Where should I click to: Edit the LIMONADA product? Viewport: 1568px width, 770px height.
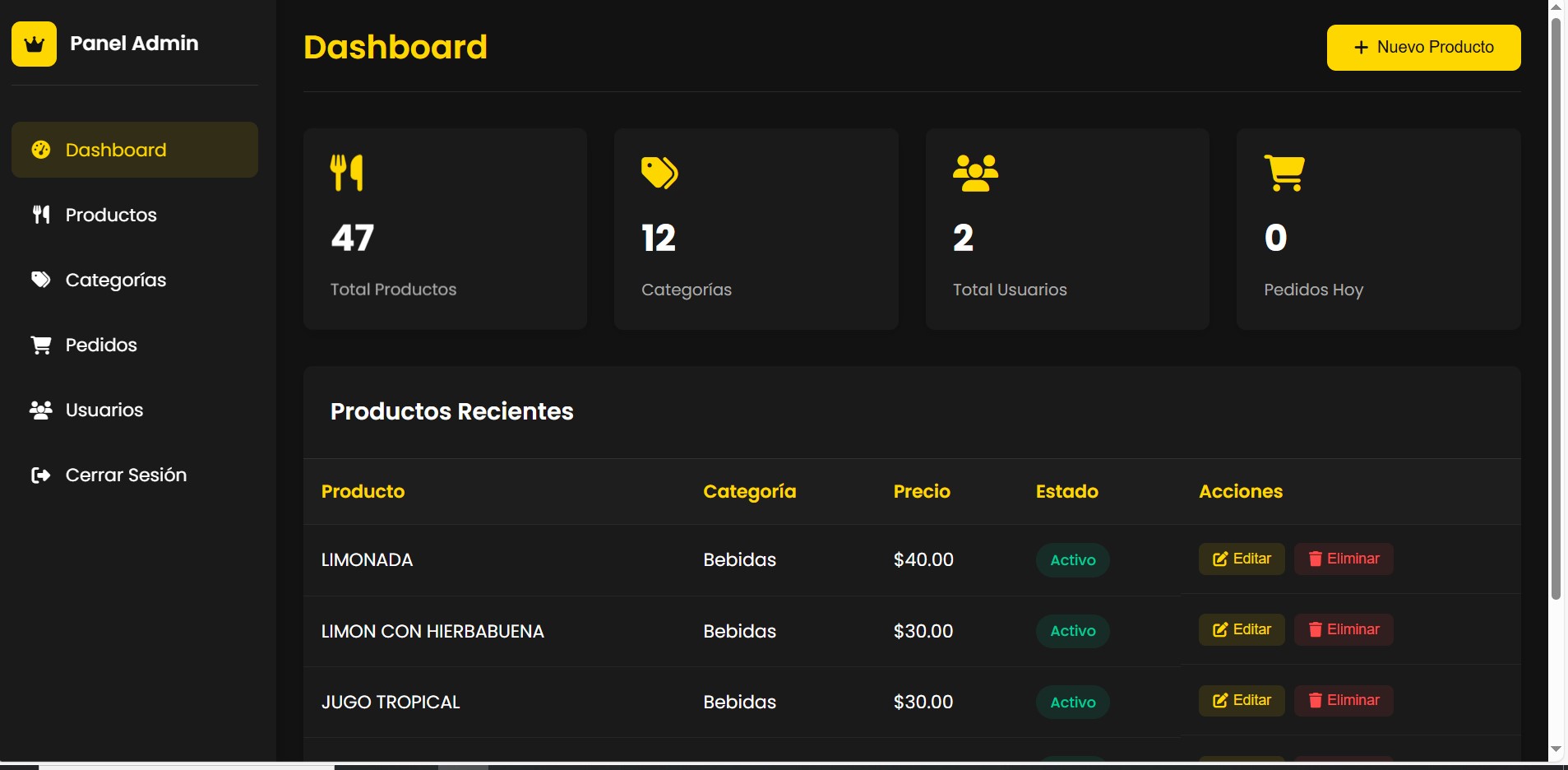pos(1241,559)
